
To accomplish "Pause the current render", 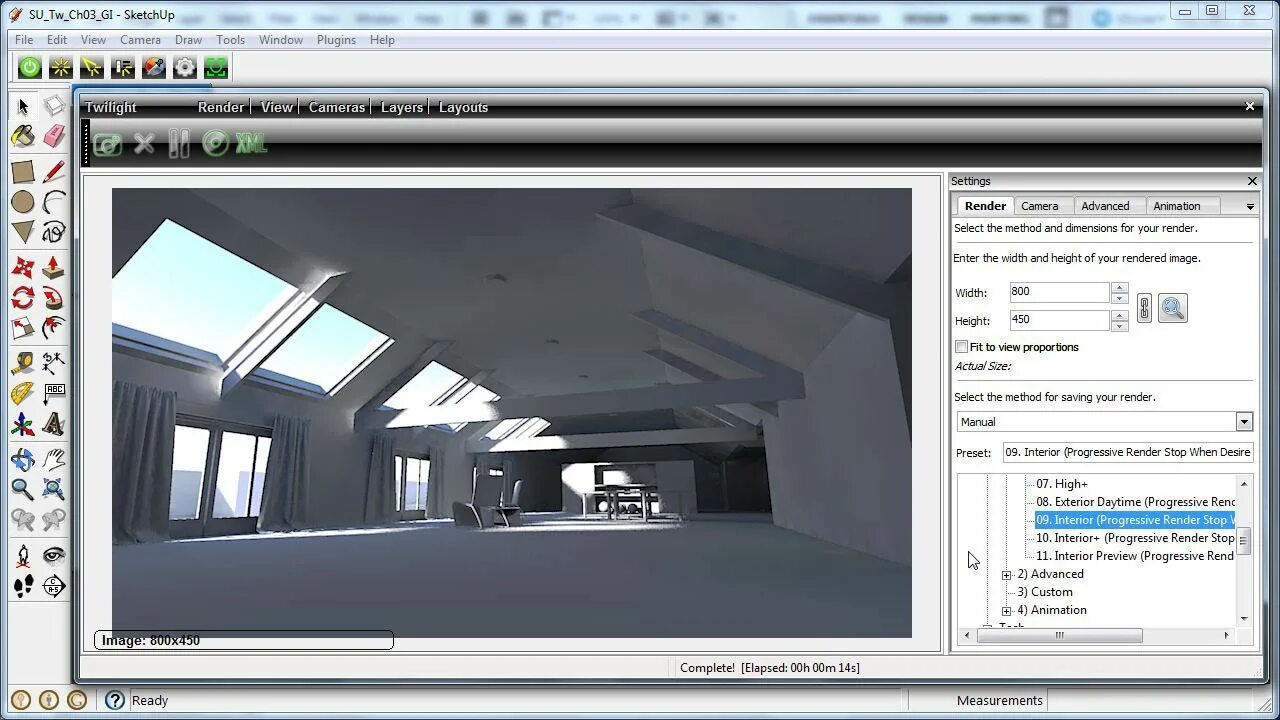I will pos(178,143).
